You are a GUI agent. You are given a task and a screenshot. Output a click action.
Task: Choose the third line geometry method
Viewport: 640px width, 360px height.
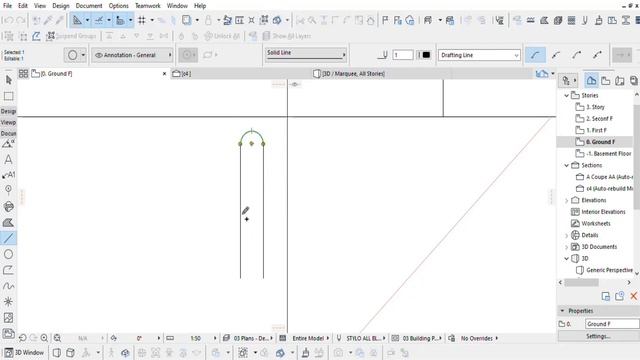click(x=576, y=55)
